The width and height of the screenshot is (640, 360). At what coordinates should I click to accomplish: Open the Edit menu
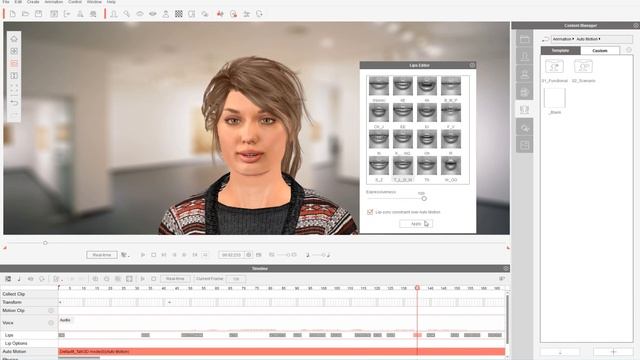tap(18, 2)
